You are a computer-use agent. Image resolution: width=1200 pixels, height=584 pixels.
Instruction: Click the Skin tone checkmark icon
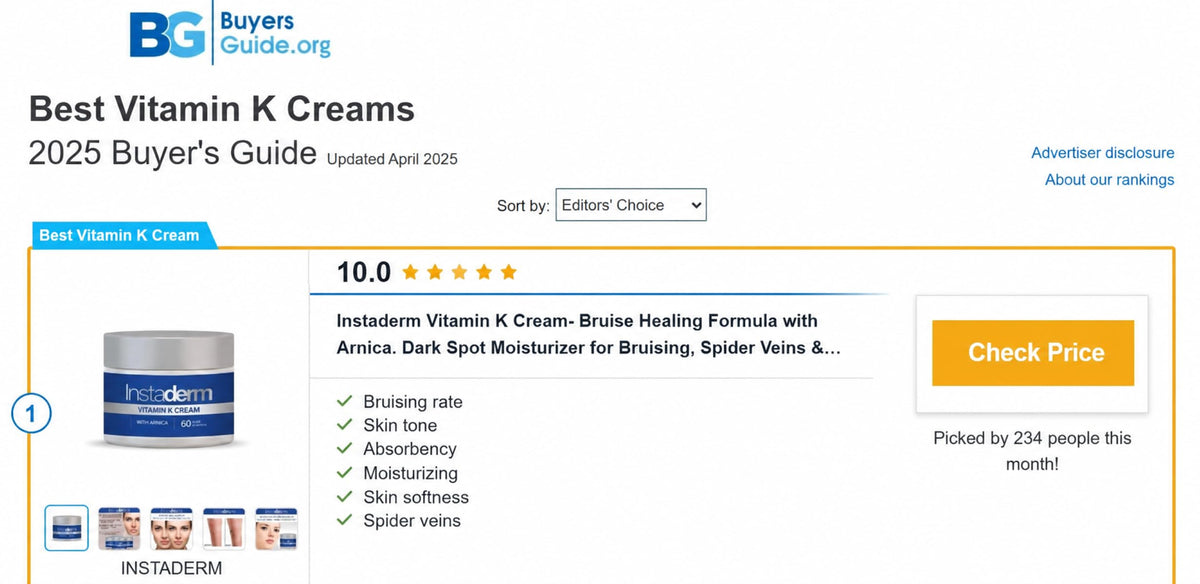point(345,425)
